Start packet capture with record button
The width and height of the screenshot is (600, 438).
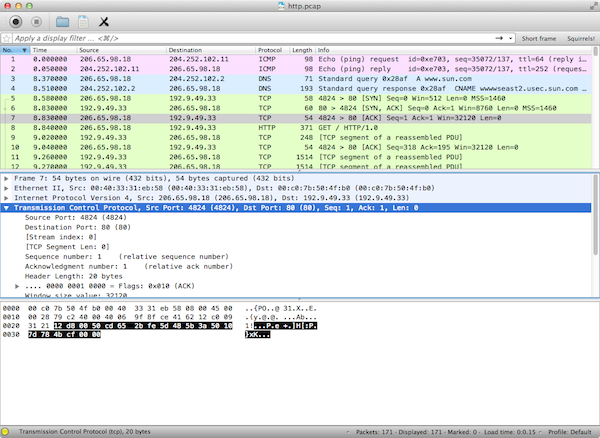pyautogui.click(x=16, y=20)
